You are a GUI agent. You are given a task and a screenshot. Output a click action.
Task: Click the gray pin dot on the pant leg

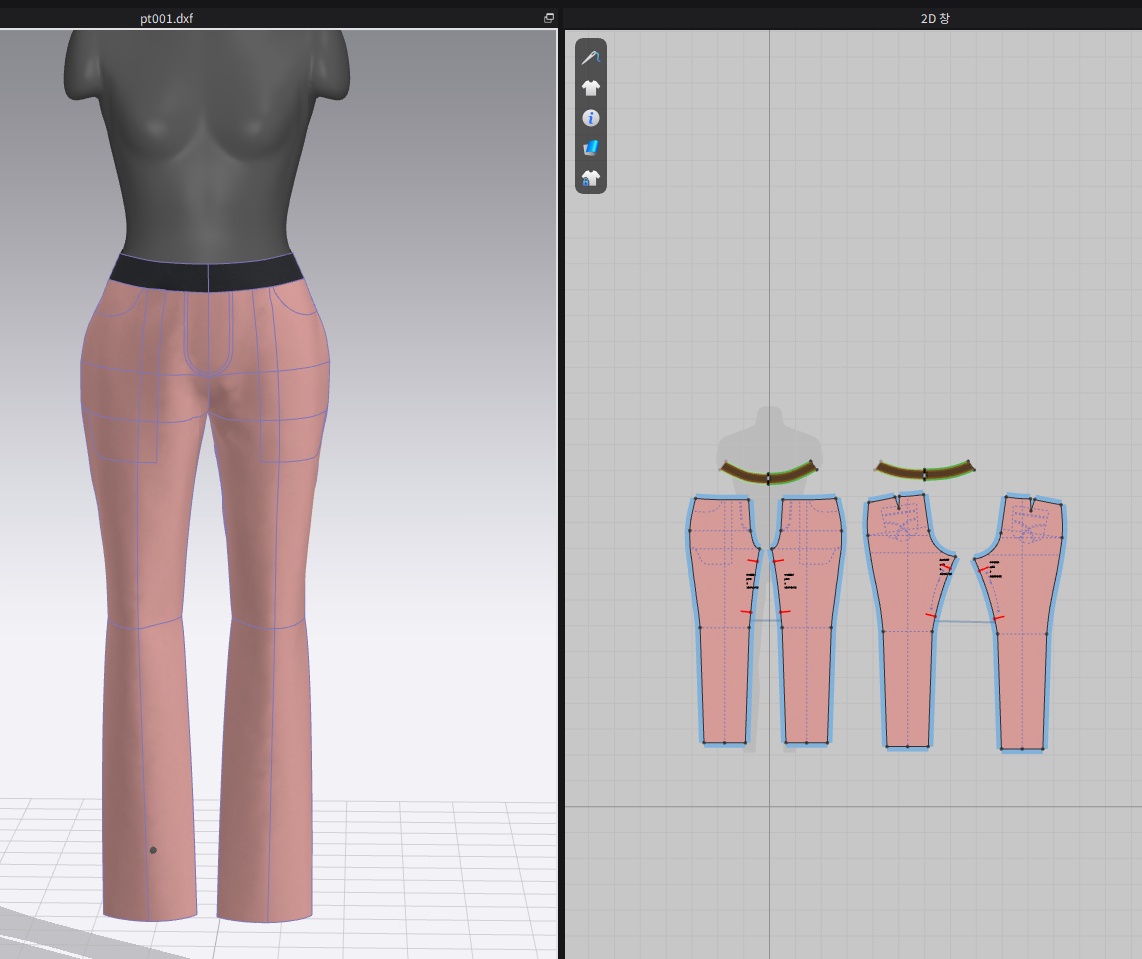(153, 850)
